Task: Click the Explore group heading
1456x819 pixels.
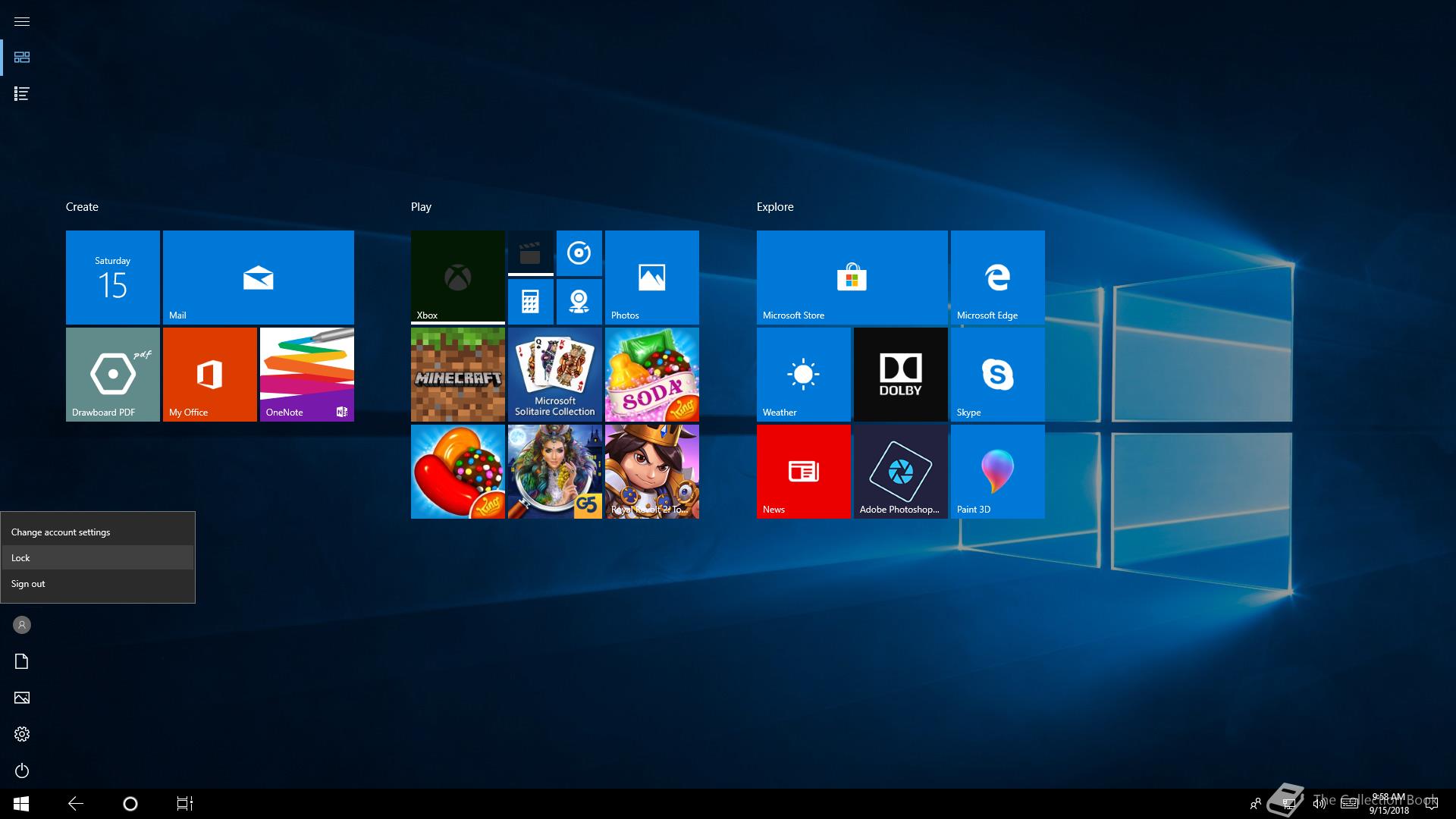Action: (x=775, y=207)
